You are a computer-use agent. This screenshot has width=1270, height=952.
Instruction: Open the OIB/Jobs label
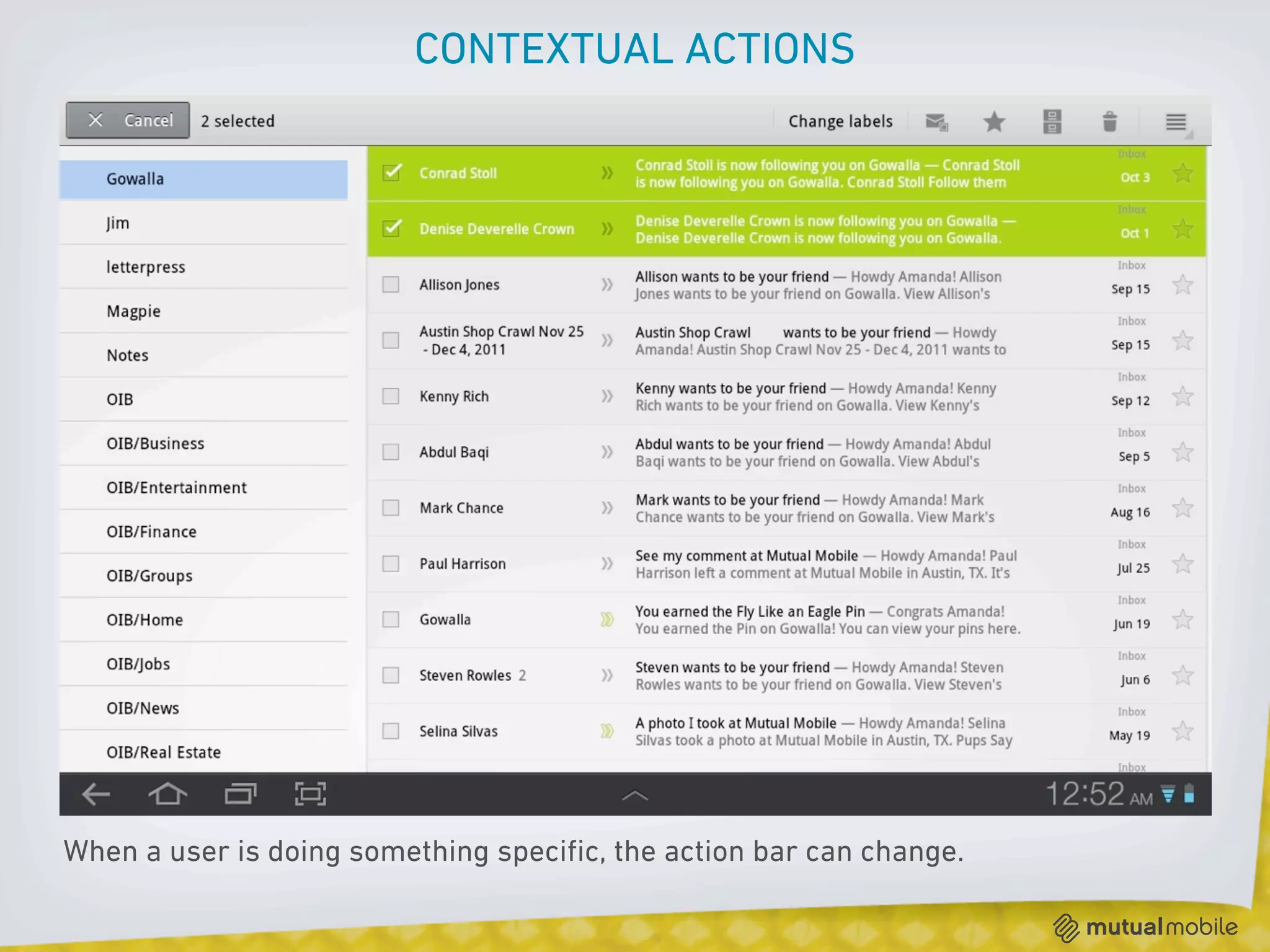(x=203, y=664)
